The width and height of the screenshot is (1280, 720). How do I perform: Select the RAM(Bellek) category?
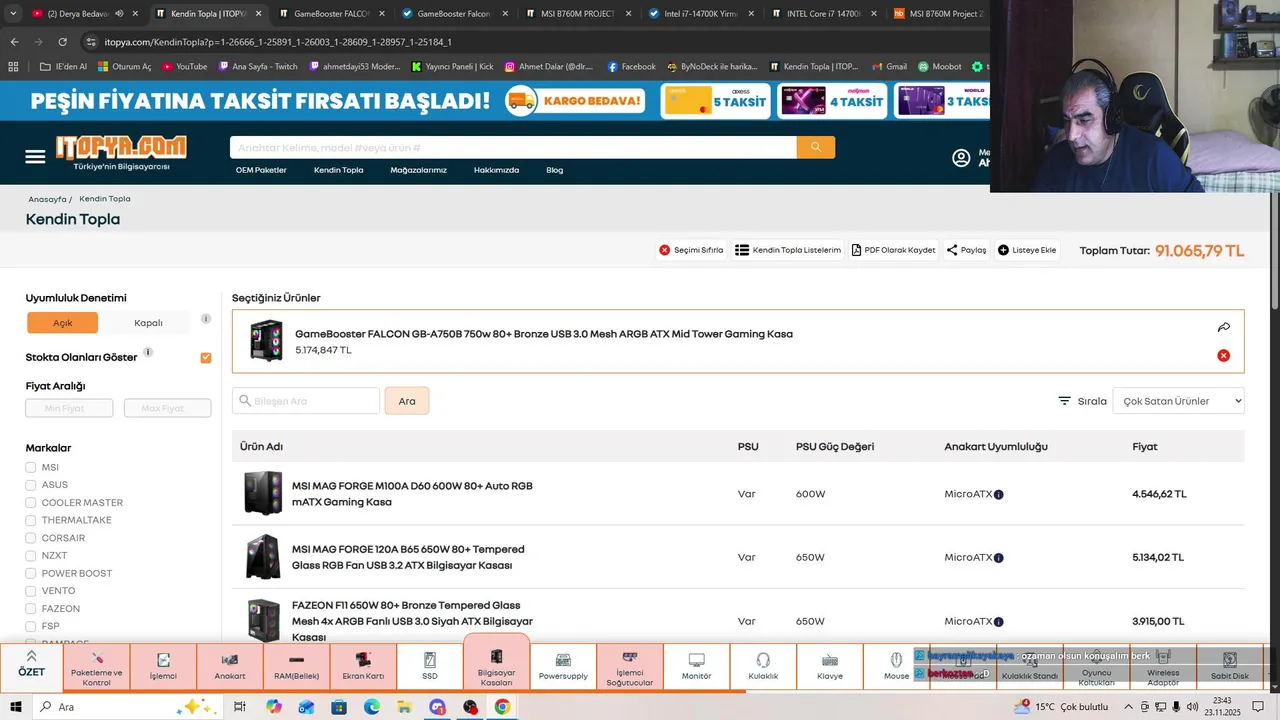[296, 668]
